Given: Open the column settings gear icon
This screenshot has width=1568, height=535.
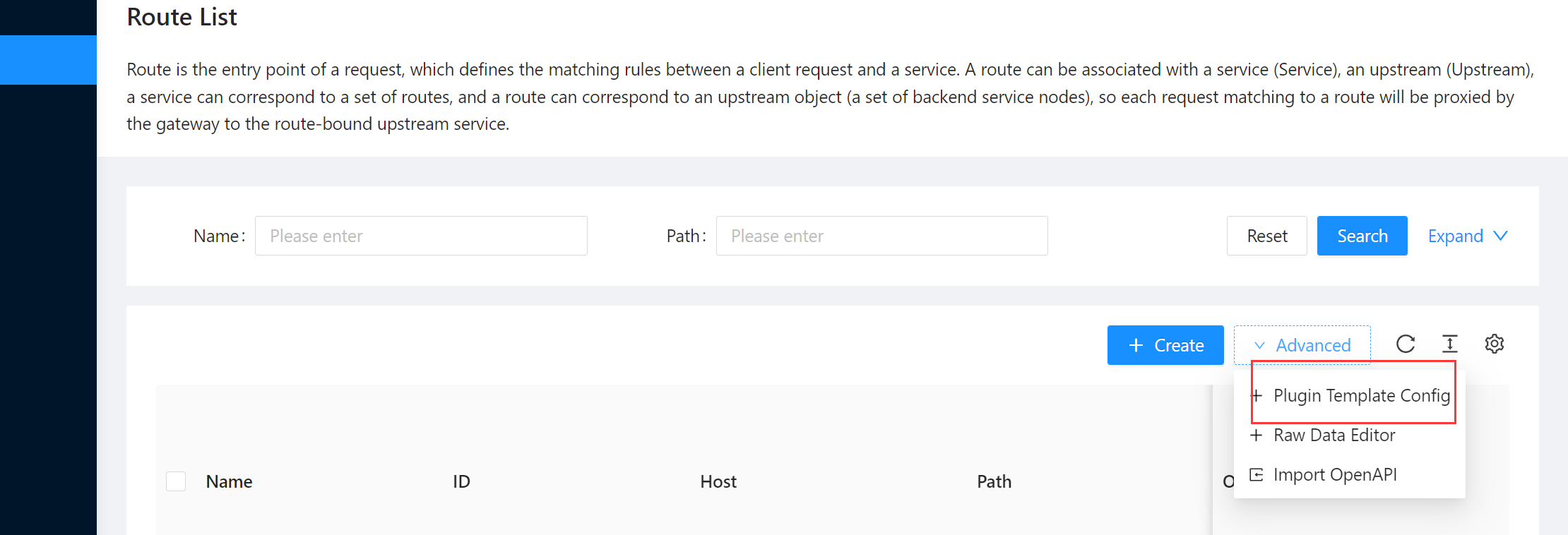Looking at the screenshot, I should coord(1495,344).
